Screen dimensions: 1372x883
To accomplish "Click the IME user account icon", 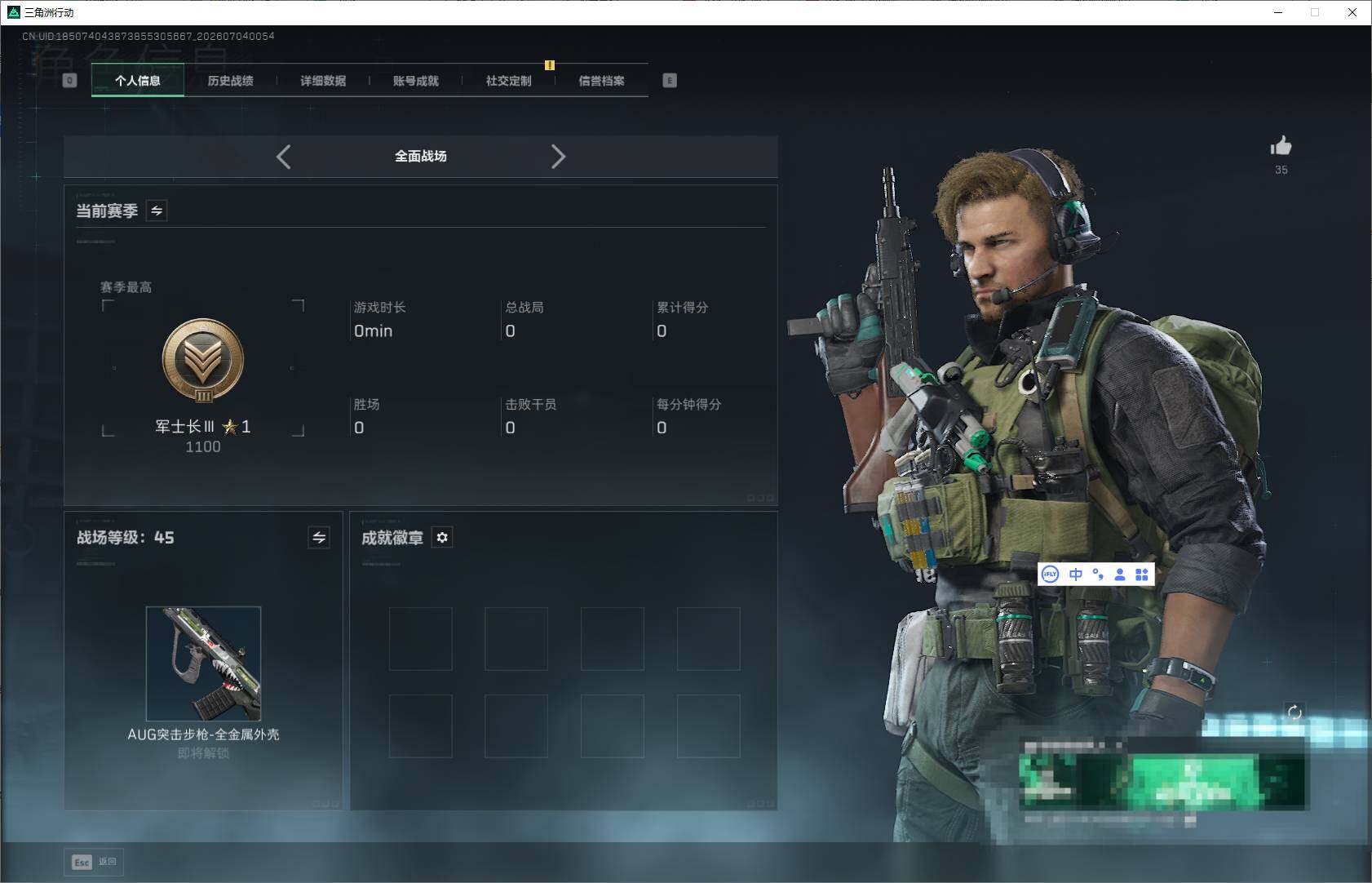I will (x=1120, y=575).
